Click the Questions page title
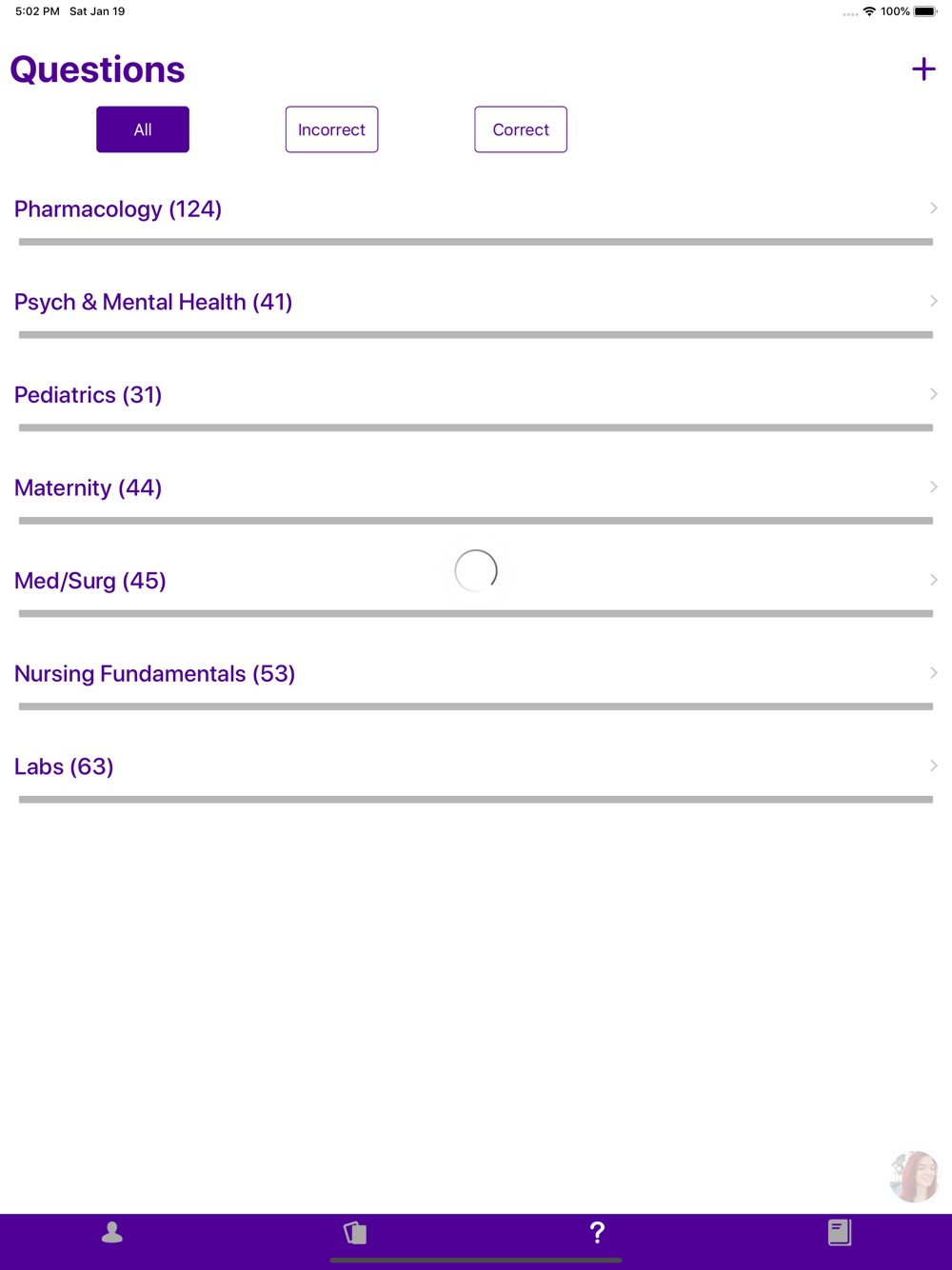Viewport: 952px width, 1270px height. click(97, 69)
